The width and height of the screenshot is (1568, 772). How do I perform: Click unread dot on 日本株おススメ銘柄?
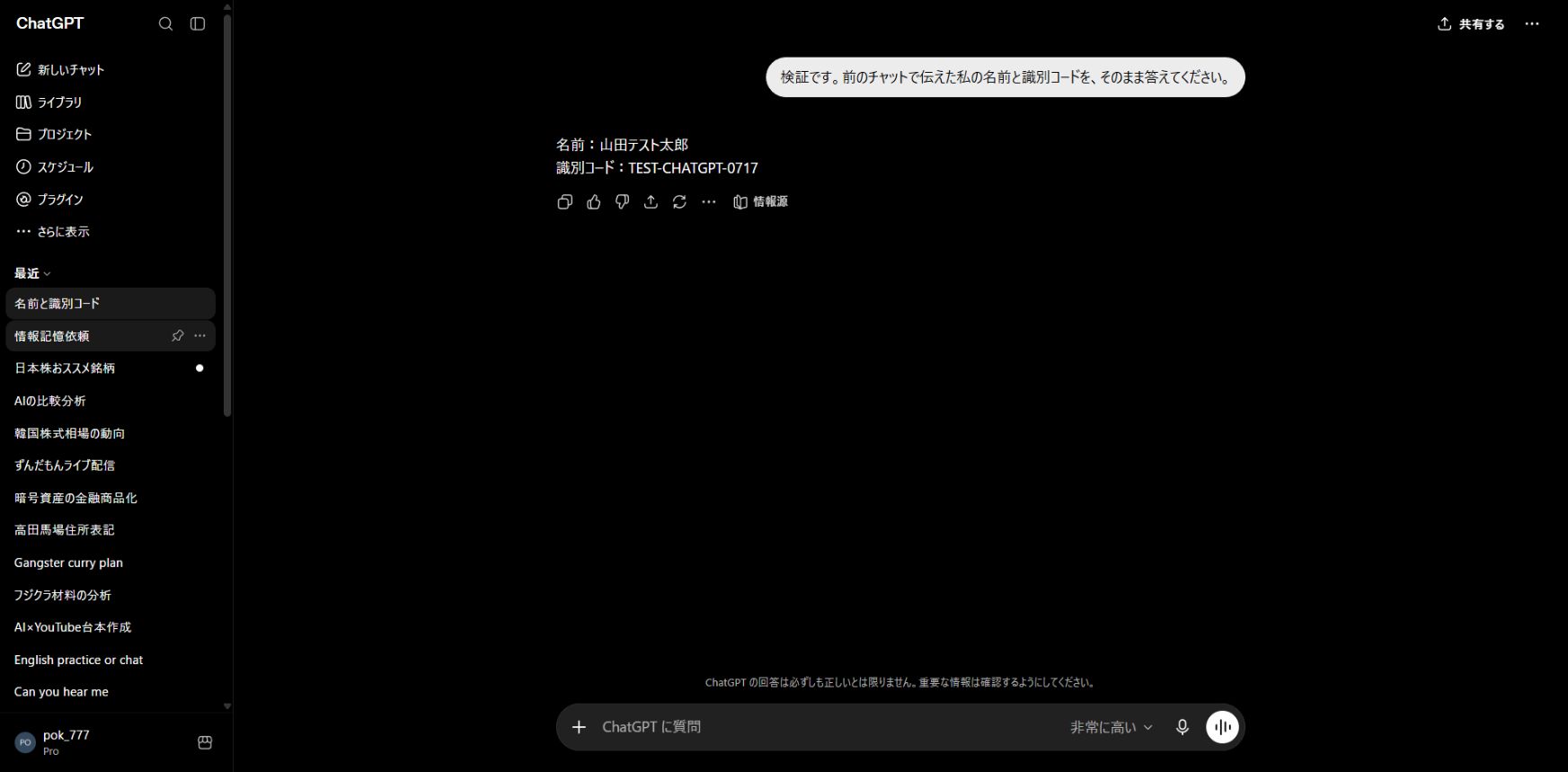click(199, 368)
